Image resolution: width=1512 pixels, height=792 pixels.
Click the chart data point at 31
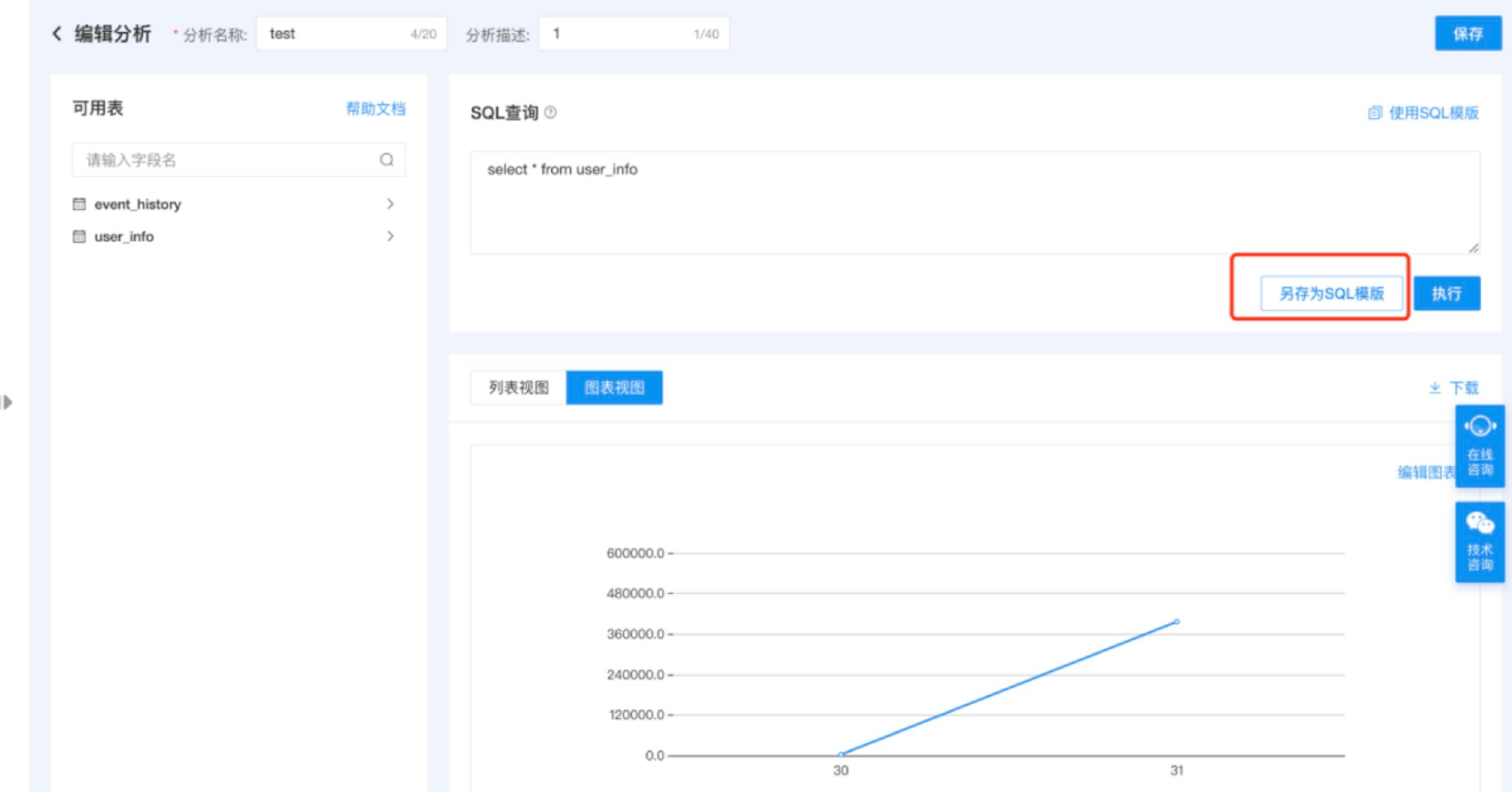coord(1176,622)
